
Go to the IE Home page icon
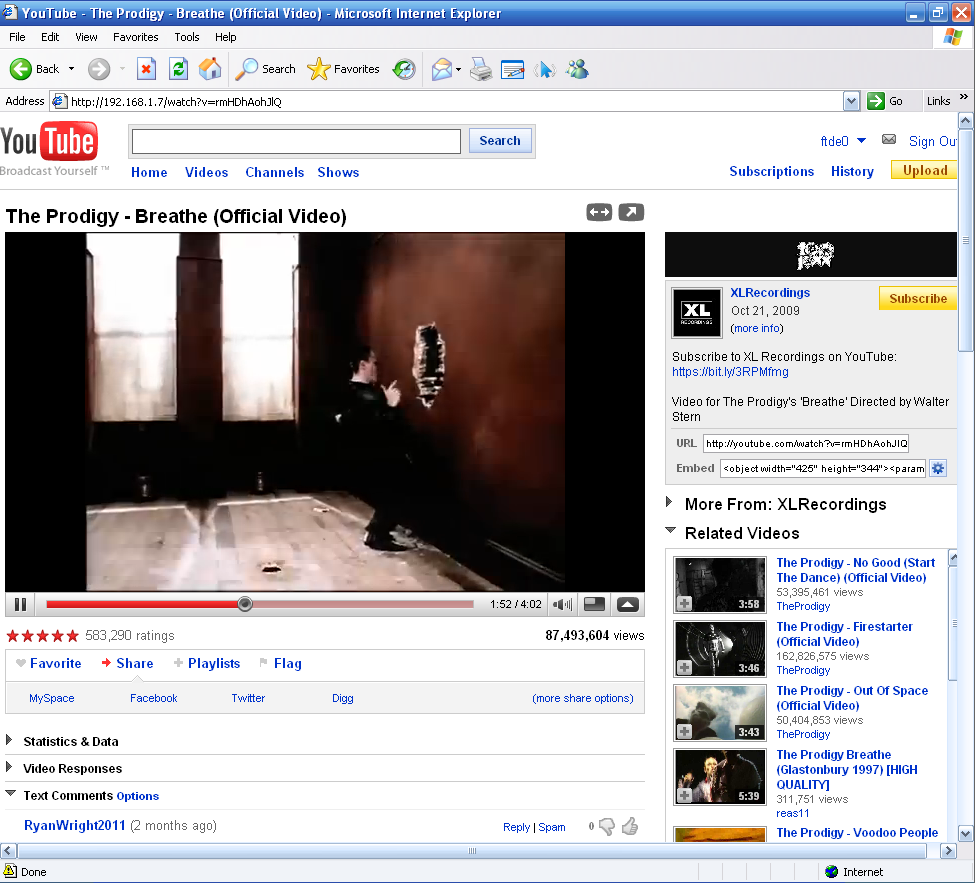(x=210, y=69)
